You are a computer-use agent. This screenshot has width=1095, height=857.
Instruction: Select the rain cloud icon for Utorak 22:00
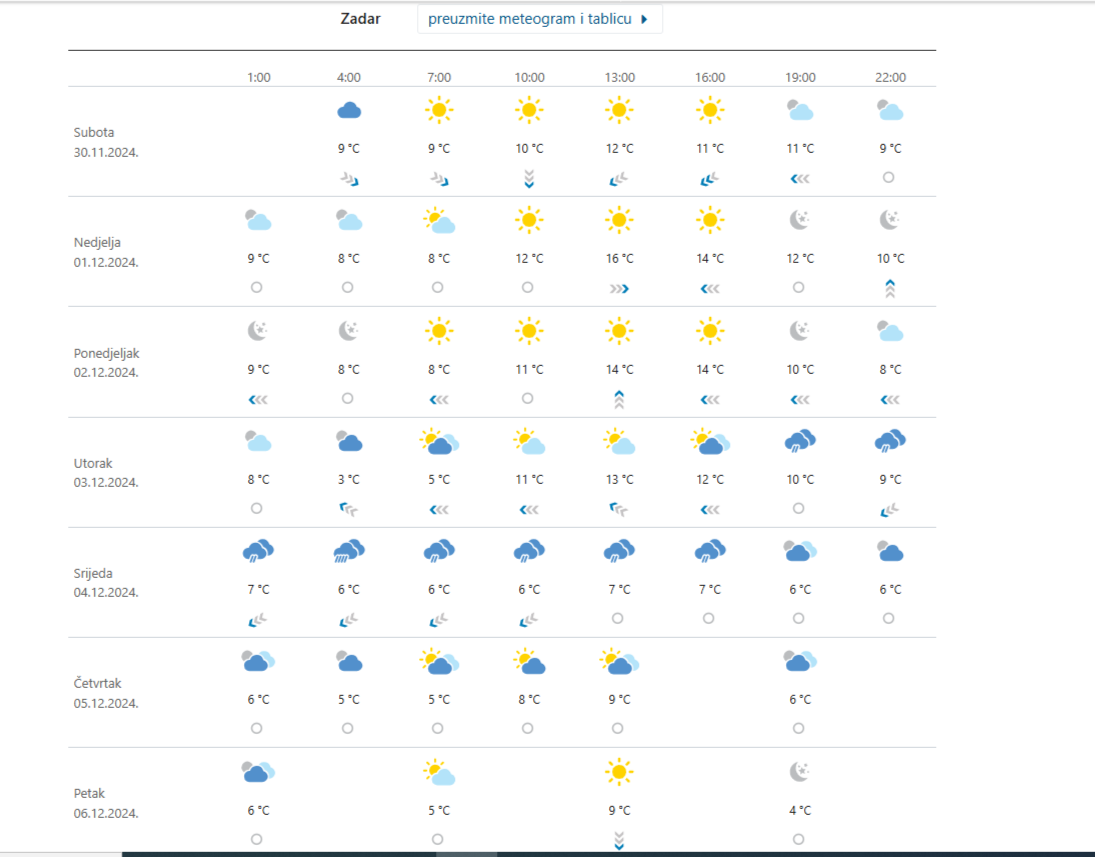(x=890, y=440)
